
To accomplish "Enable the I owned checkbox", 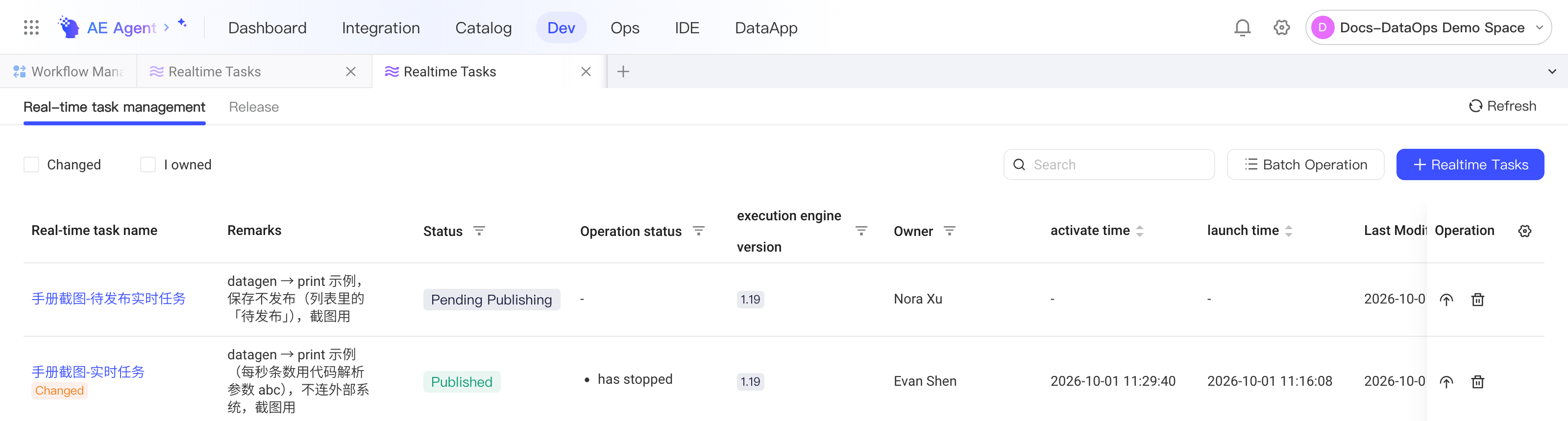I will tap(148, 164).
